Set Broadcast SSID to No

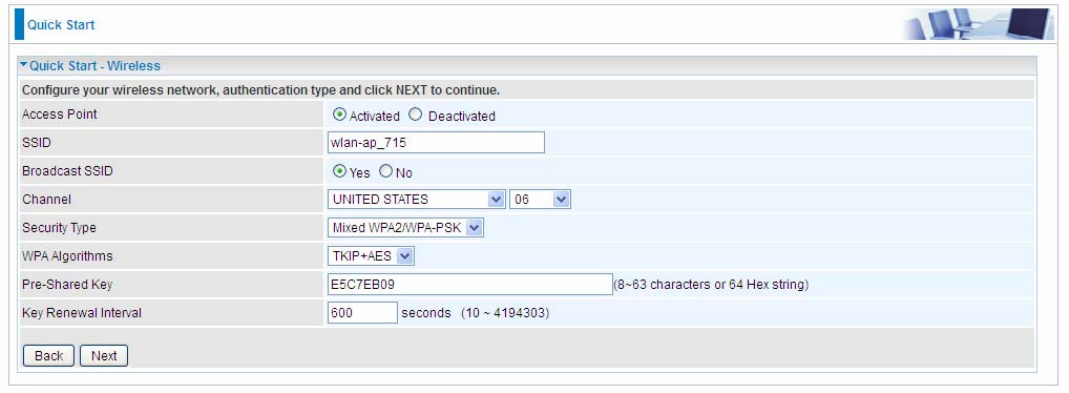pyautogui.click(x=386, y=171)
